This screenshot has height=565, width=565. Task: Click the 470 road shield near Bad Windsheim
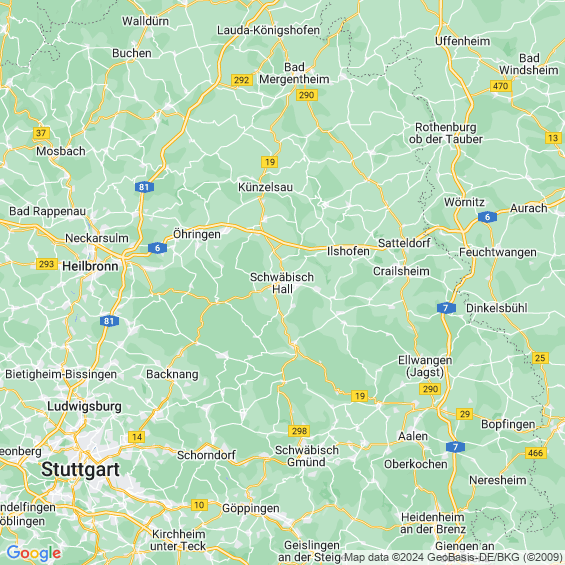(x=501, y=86)
